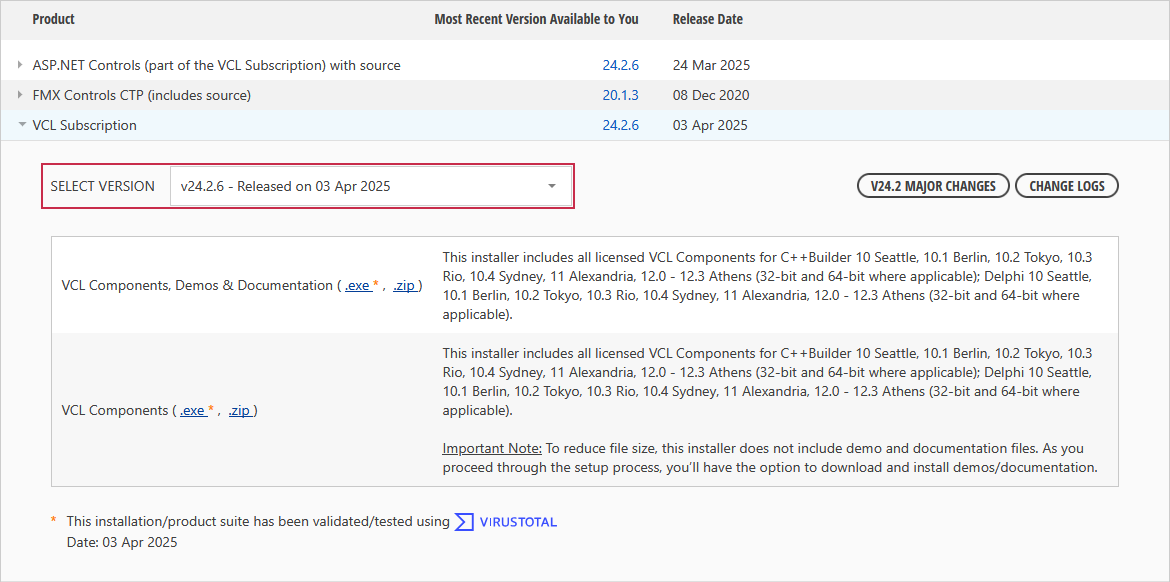Download the .exe for VCL Components only
The height and width of the screenshot is (582, 1170).
pos(193,411)
